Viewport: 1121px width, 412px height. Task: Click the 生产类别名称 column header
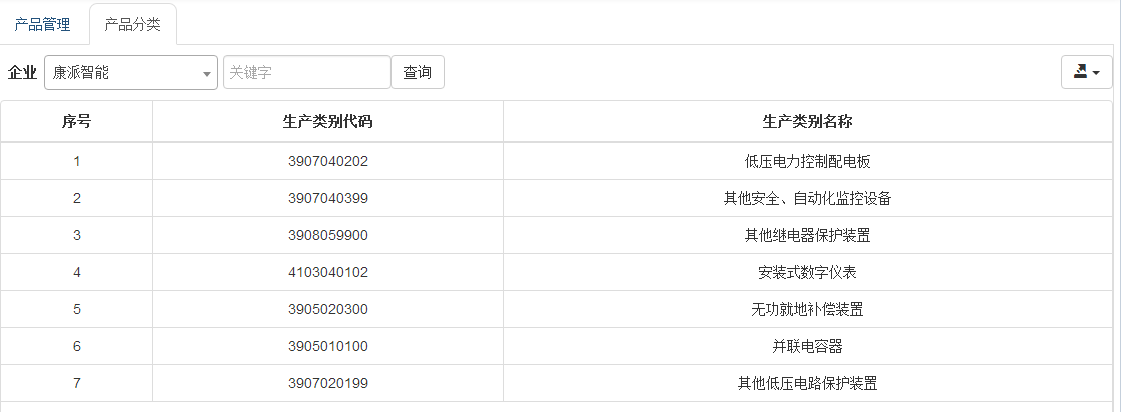pyautogui.click(x=807, y=122)
